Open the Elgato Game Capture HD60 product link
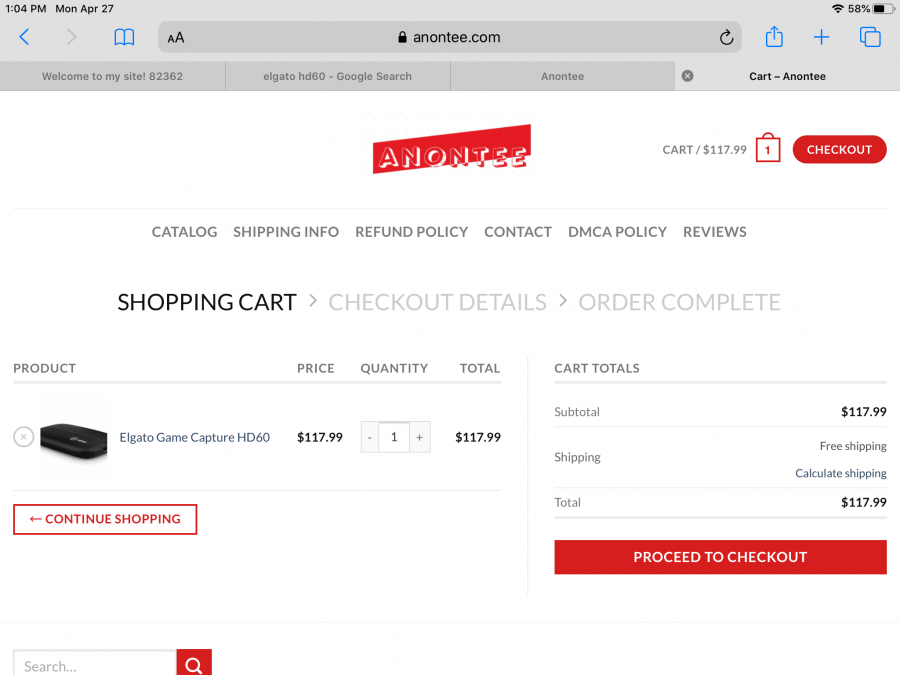 click(x=195, y=437)
